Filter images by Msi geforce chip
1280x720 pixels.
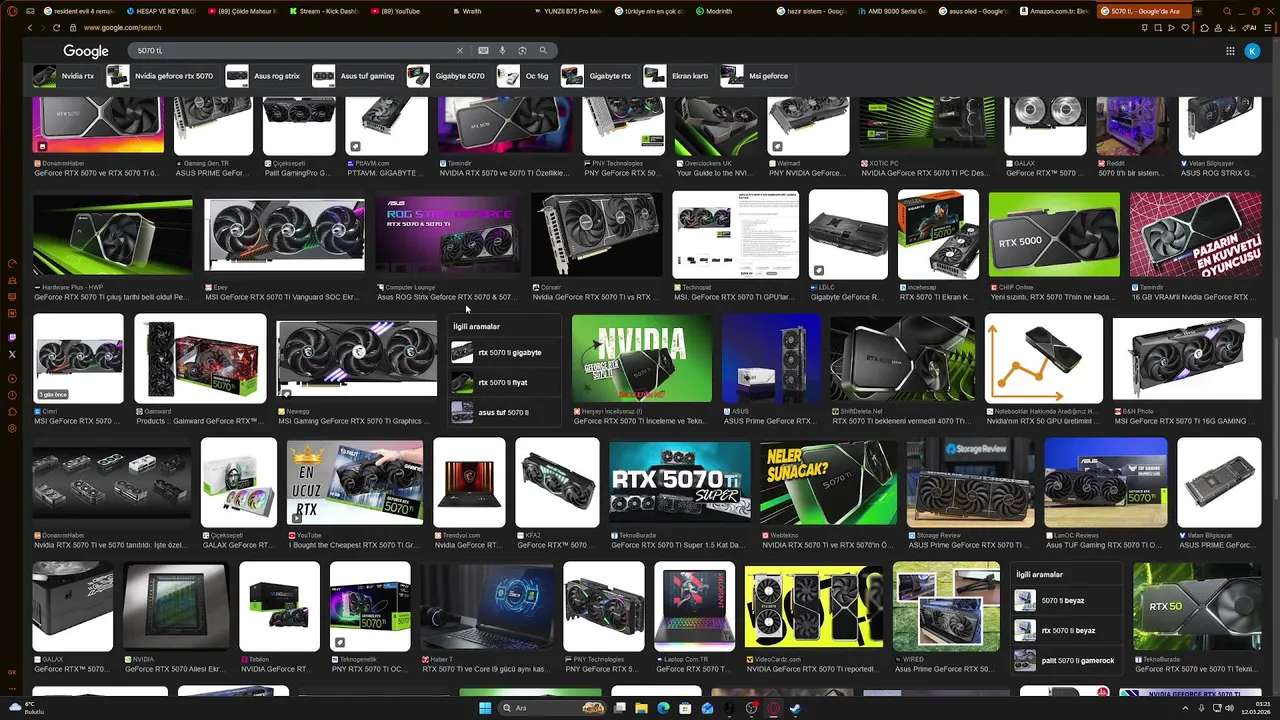click(x=757, y=76)
